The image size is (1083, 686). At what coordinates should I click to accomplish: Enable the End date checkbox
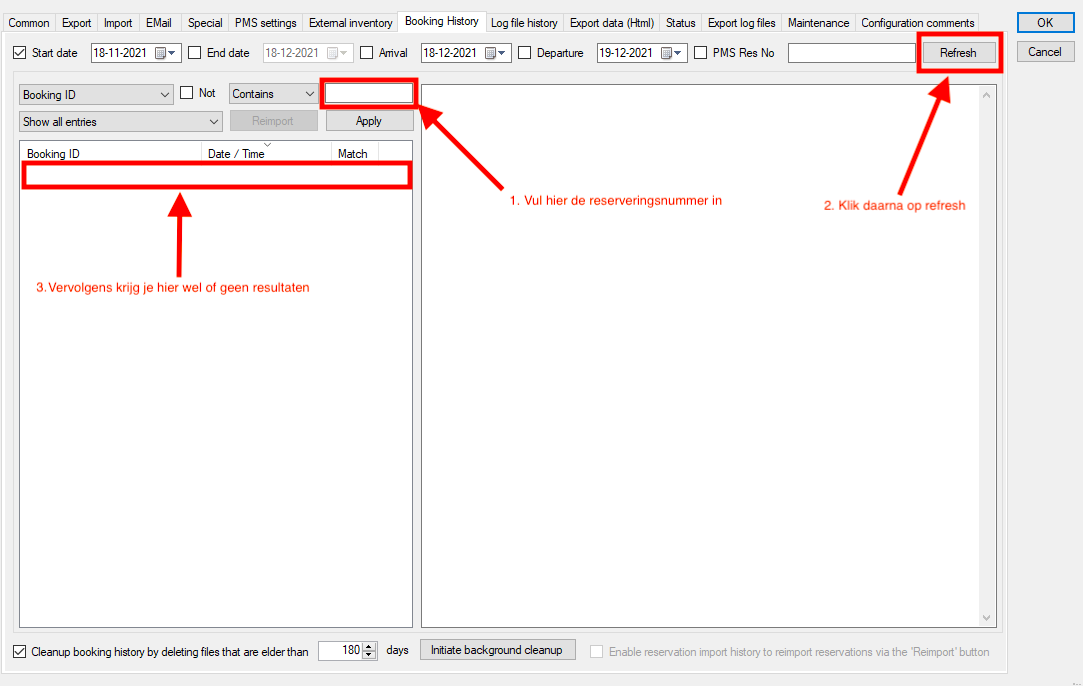[195, 53]
